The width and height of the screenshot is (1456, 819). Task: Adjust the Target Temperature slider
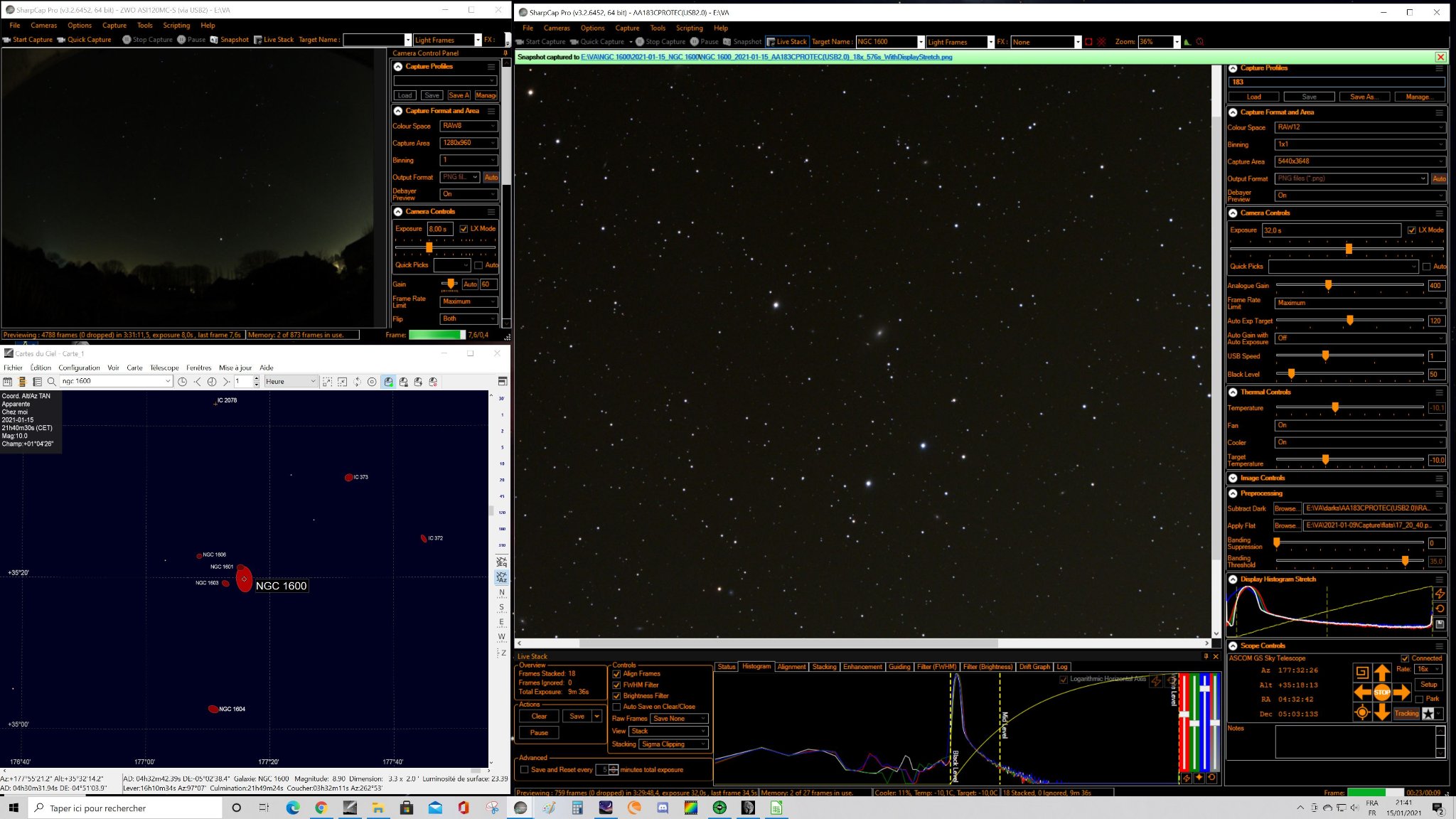click(1325, 460)
